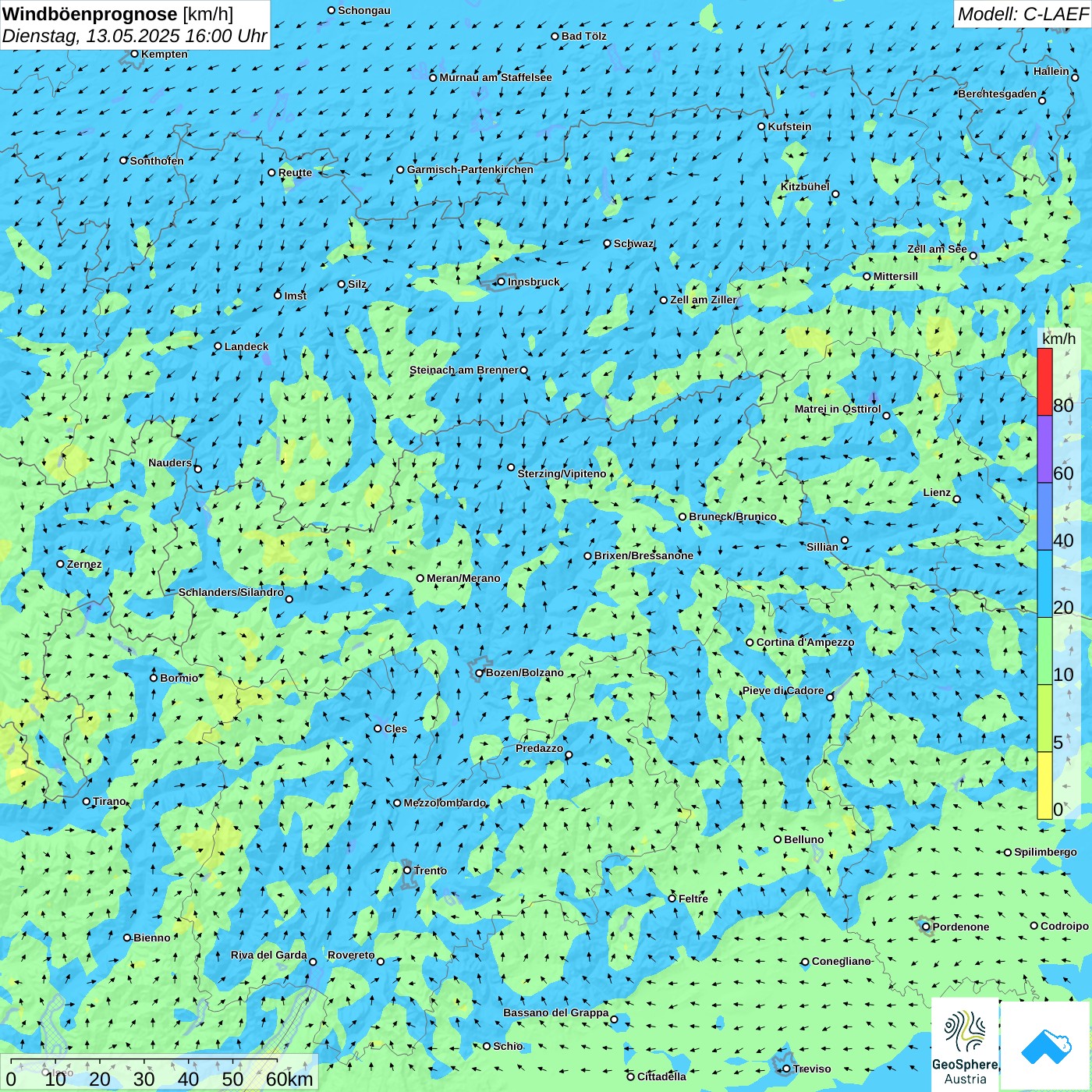Click the Hallein label

pos(1051,71)
